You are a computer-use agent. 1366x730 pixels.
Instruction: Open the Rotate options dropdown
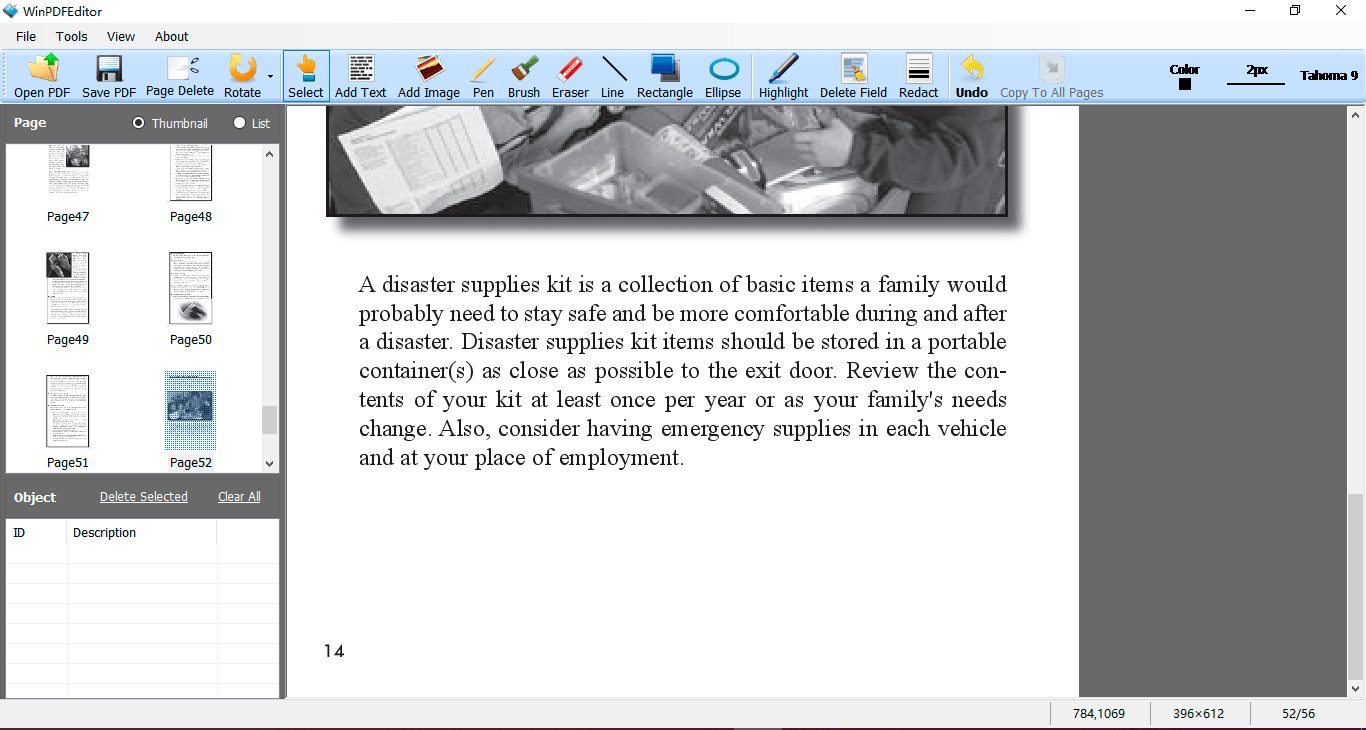(268, 75)
